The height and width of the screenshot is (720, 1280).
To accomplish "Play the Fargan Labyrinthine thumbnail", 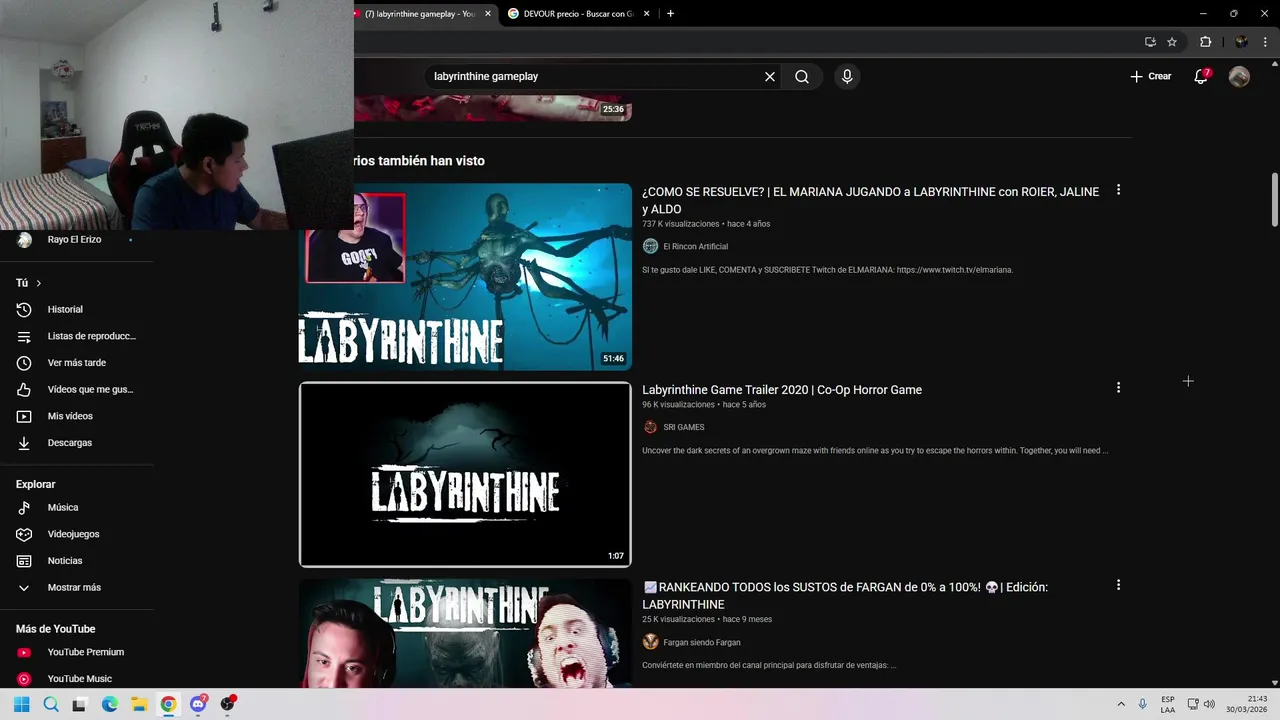I will click(465, 634).
